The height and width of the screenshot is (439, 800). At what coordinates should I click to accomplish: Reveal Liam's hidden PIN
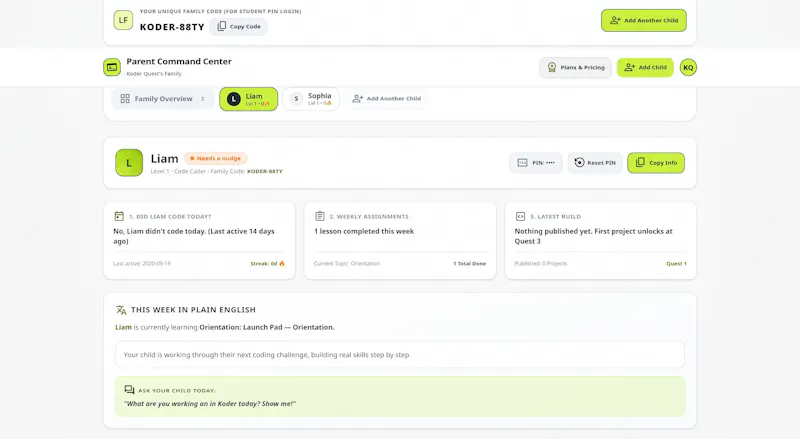pyautogui.click(x=536, y=163)
